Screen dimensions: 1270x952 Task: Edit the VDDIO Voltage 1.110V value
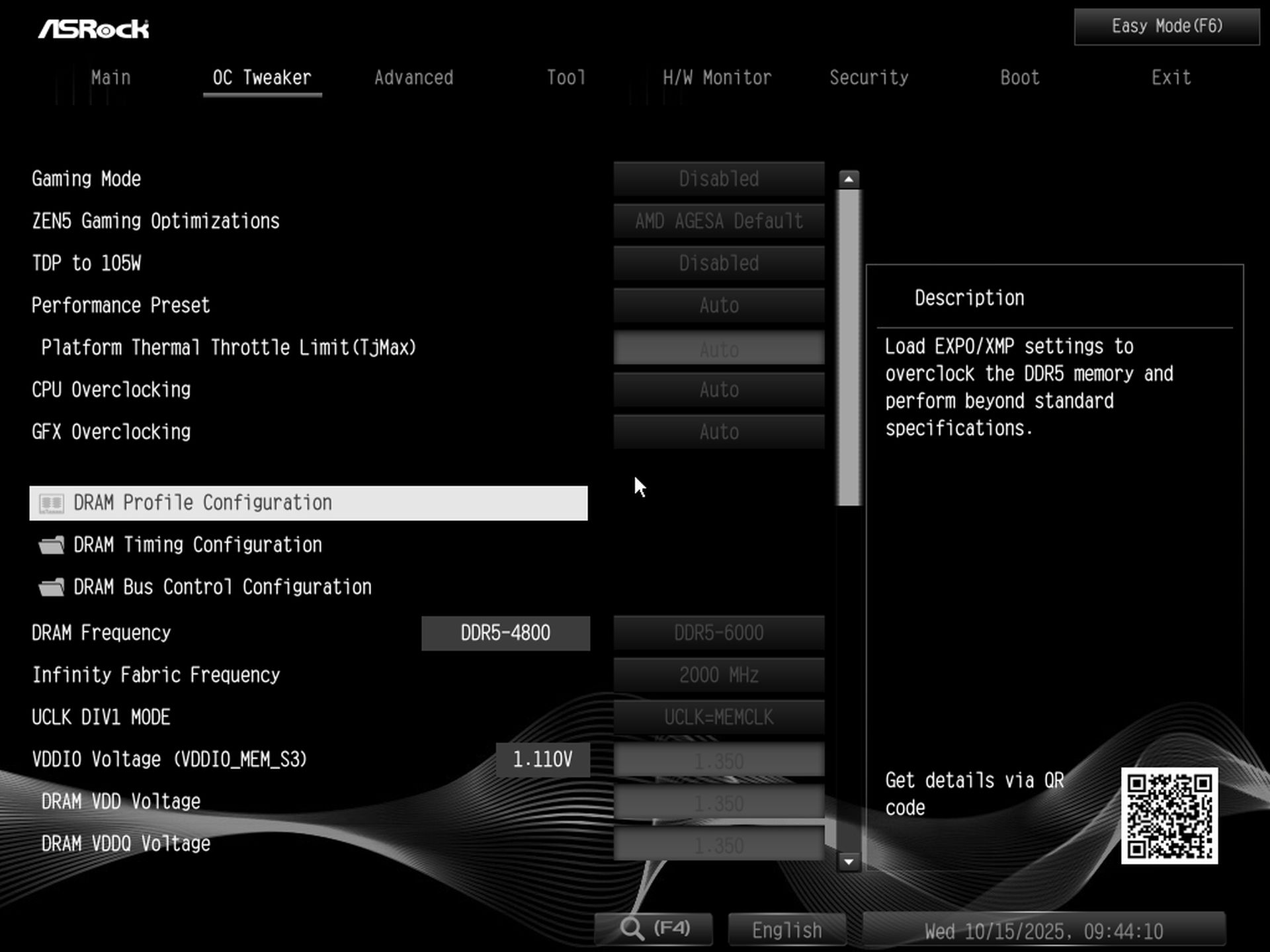(542, 759)
